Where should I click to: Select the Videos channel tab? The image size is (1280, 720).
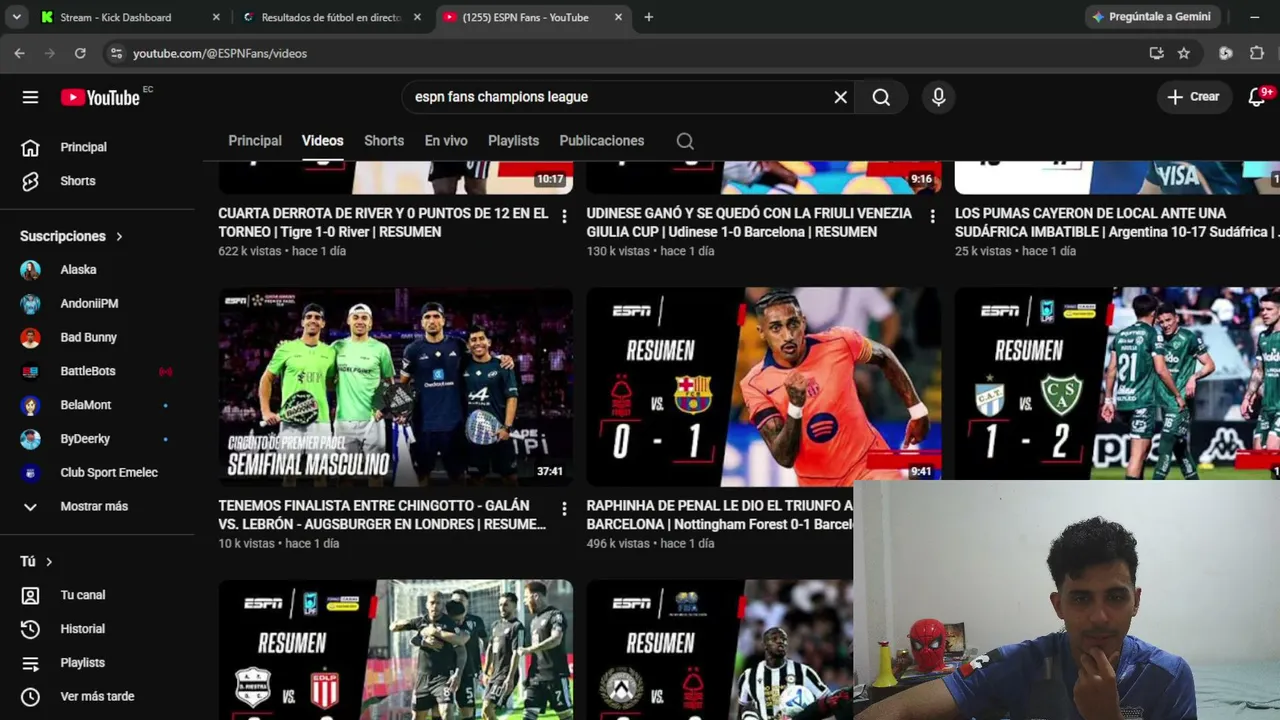click(323, 141)
